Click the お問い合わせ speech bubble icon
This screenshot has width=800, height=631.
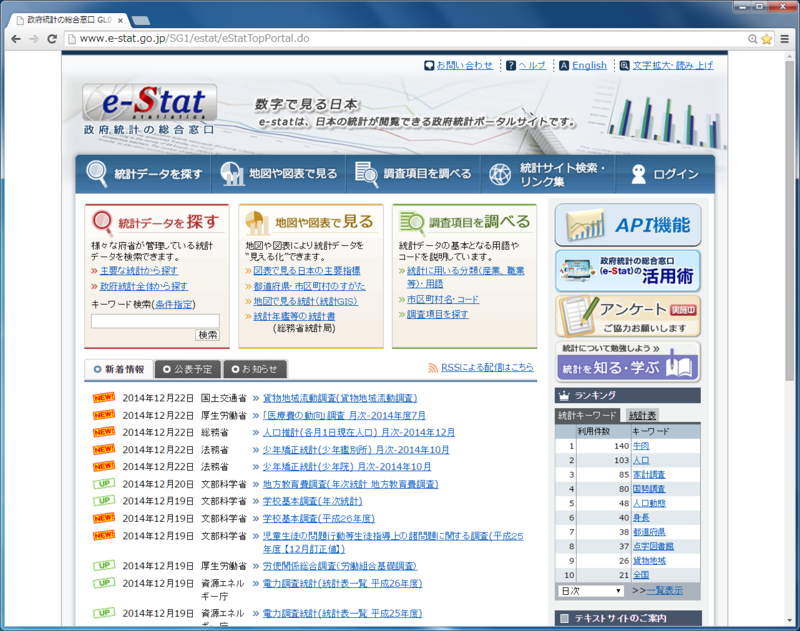pos(429,65)
